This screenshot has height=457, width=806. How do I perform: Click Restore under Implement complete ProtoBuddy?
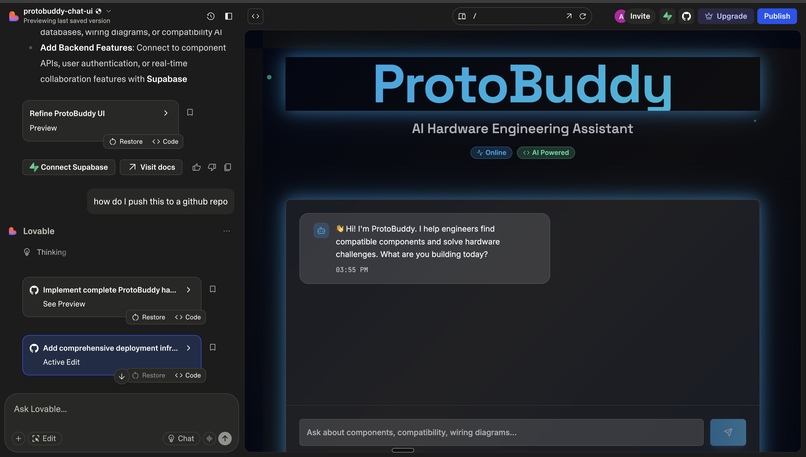coord(149,318)
